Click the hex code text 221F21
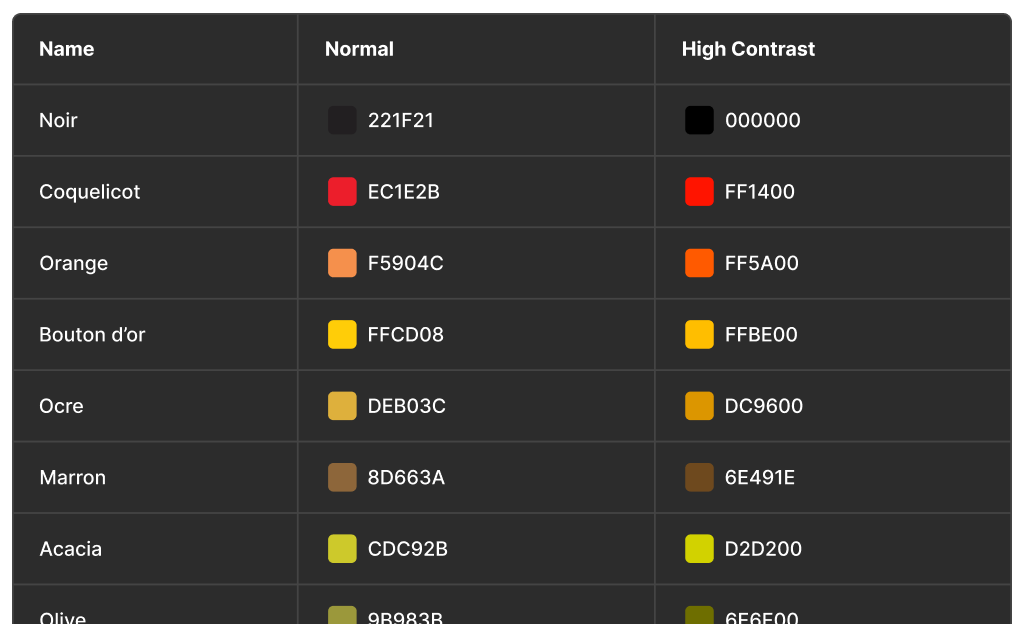Screen dimensions: 1024x624 tap(401, 120)
